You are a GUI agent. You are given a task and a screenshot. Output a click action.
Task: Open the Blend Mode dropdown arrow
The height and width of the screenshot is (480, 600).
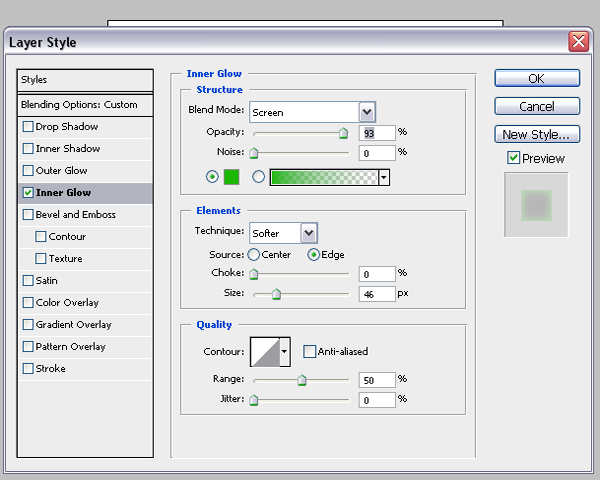(367, 112)
